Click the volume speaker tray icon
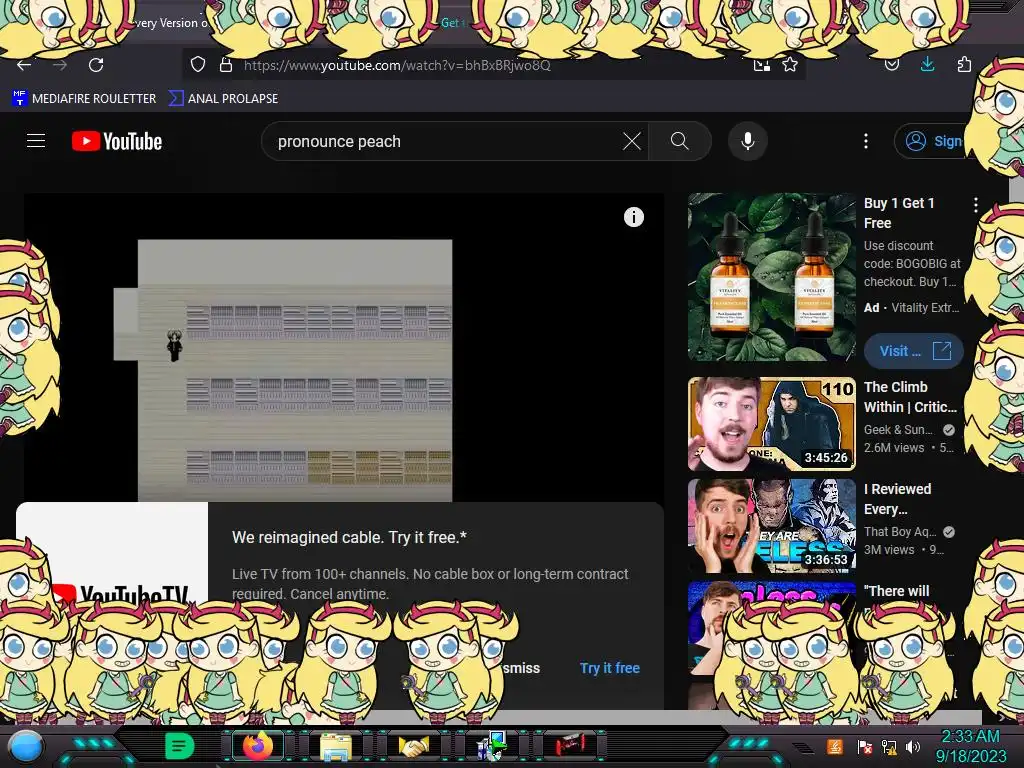The height and width of the screenshot is (768, 1024). (x=912, y=747)
